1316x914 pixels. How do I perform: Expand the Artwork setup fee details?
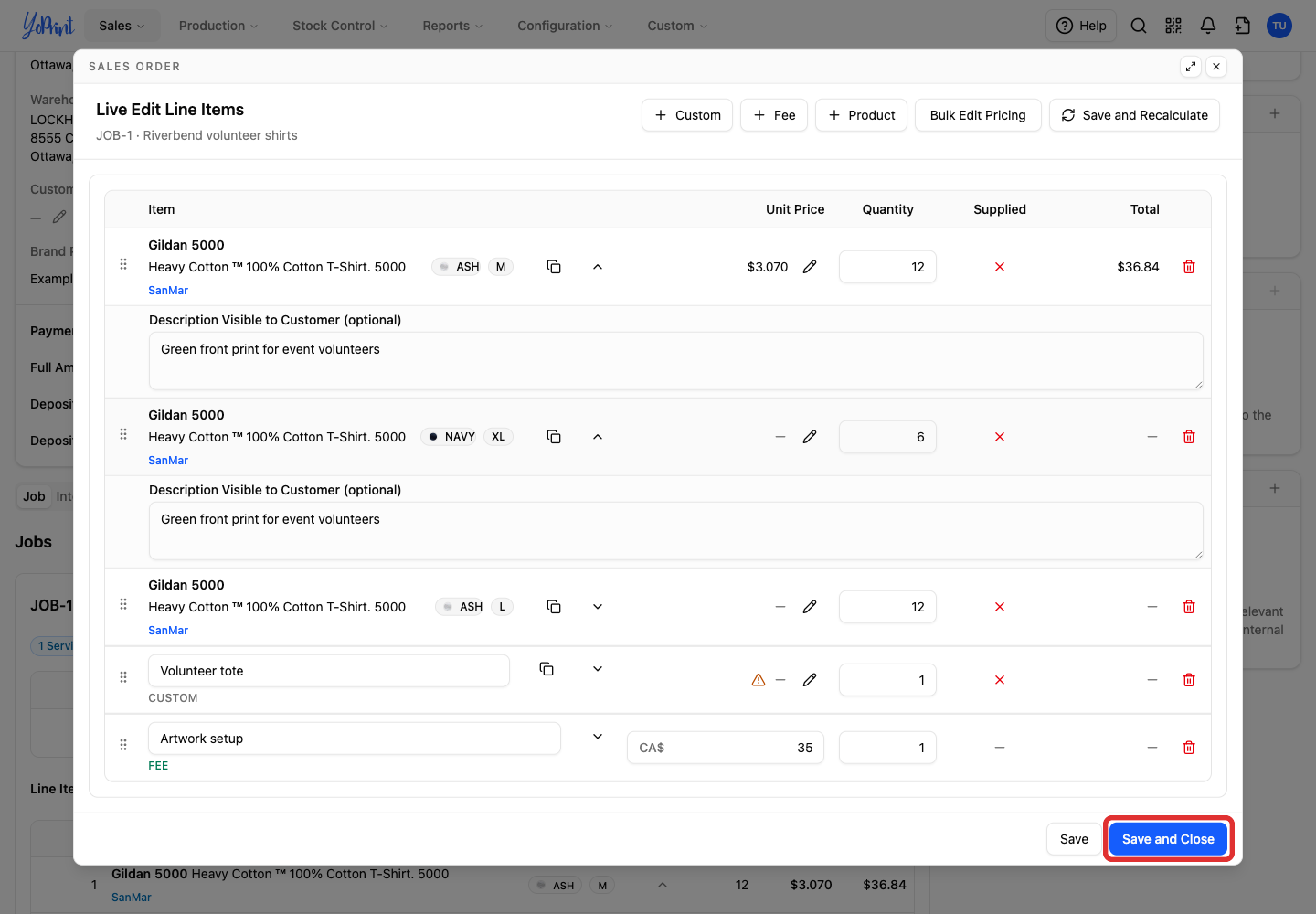598,737
